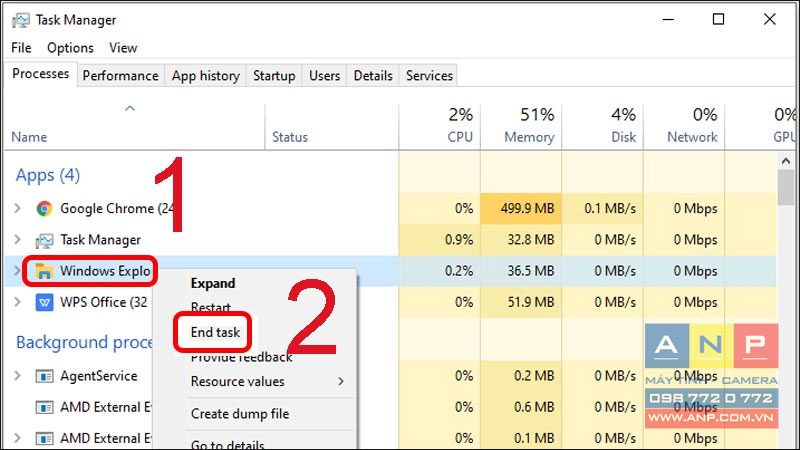The width and height of the screenshot is (800, 450).
Task: Expand the AgentService process row
Action: [x=17, y=376]
